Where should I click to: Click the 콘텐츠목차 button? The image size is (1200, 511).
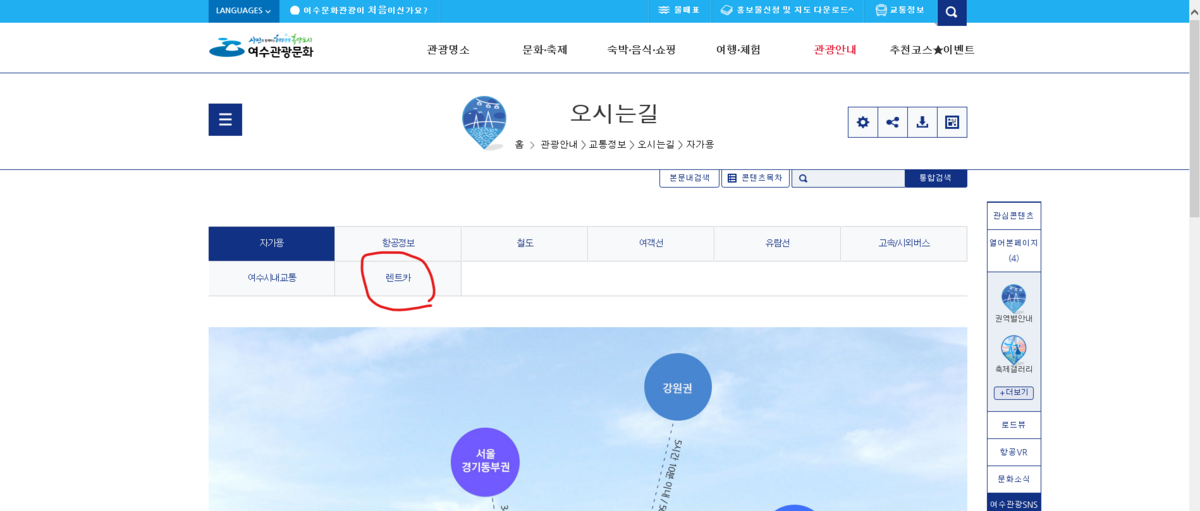(755, 178)
